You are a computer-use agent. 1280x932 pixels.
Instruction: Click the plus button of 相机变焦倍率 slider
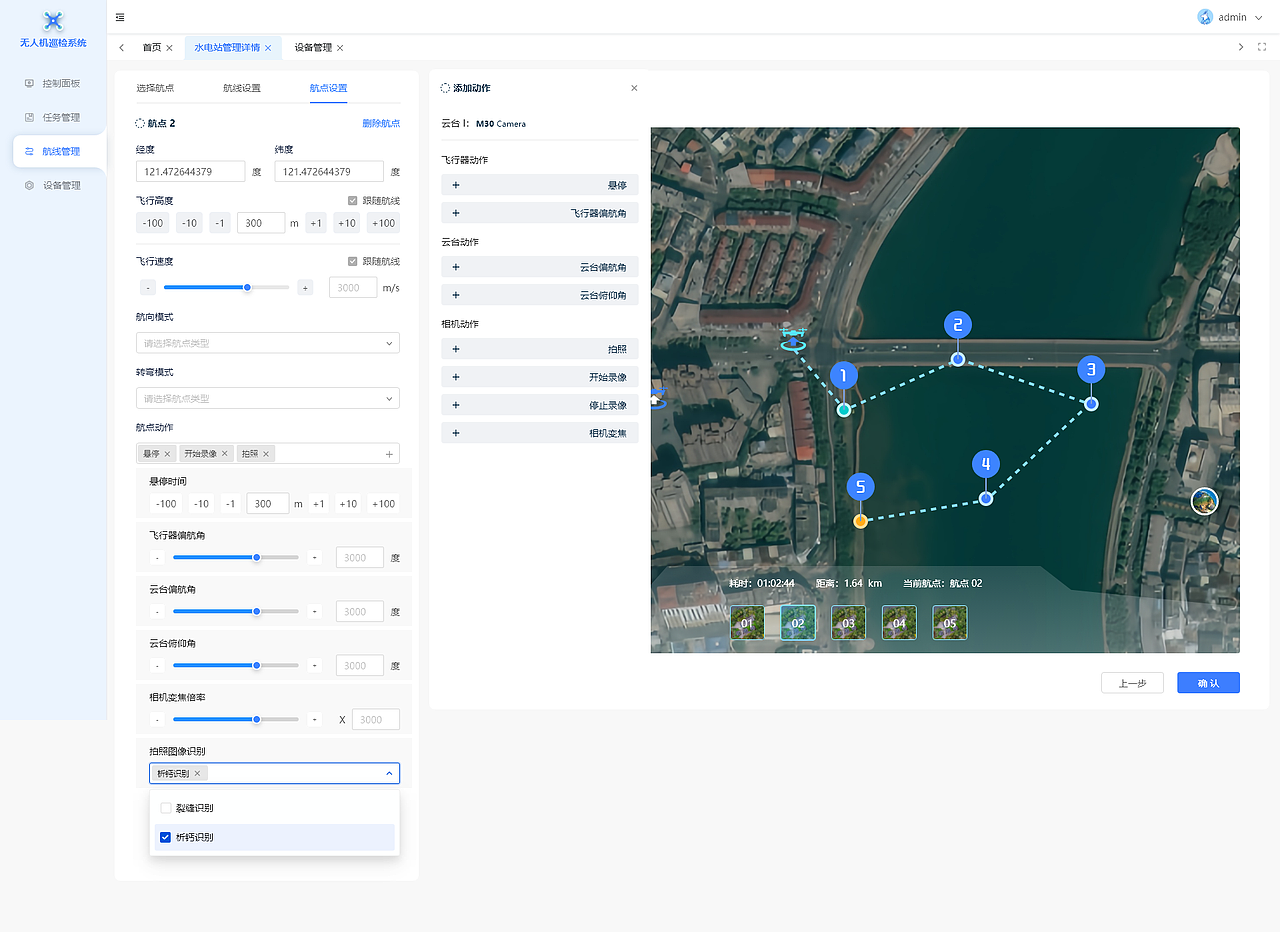315,719
